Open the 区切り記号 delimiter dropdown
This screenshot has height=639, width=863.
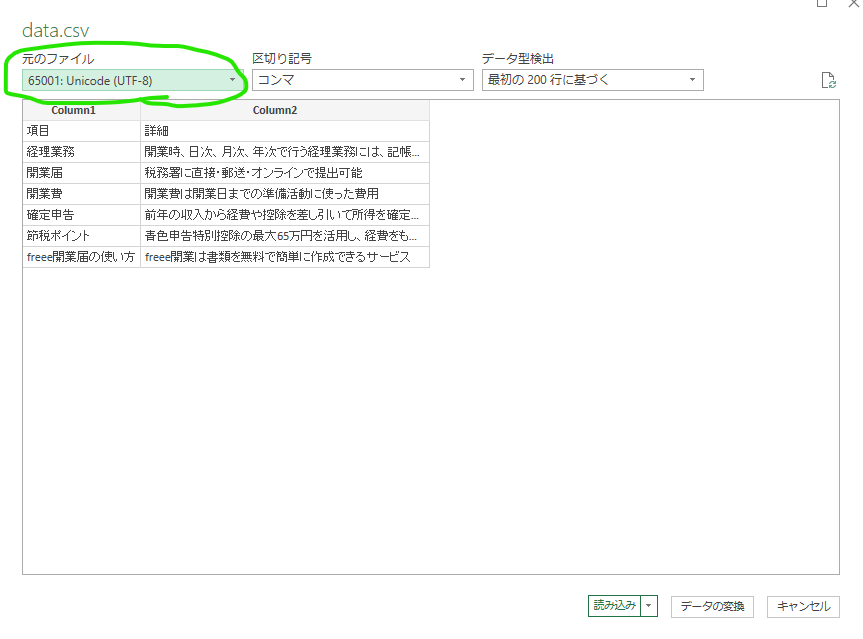point(363,80)
